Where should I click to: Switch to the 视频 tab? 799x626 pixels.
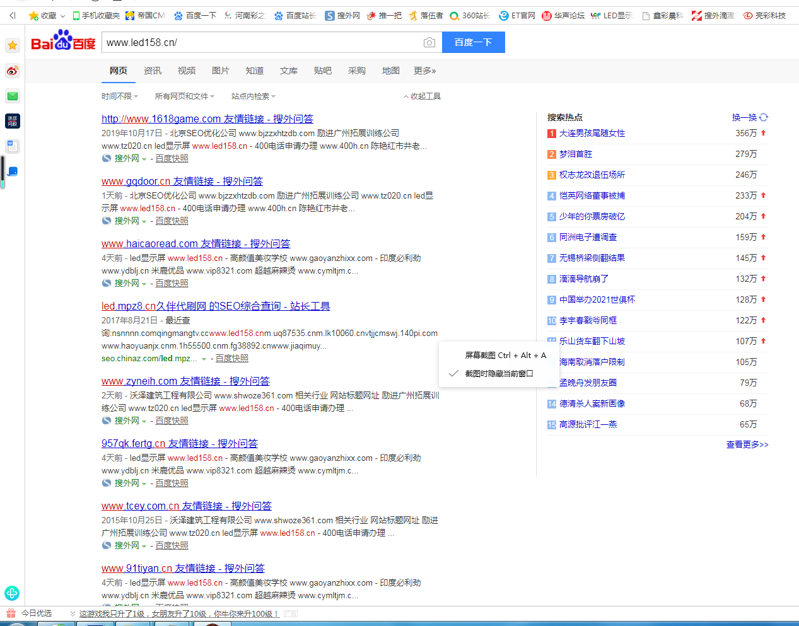187,70
